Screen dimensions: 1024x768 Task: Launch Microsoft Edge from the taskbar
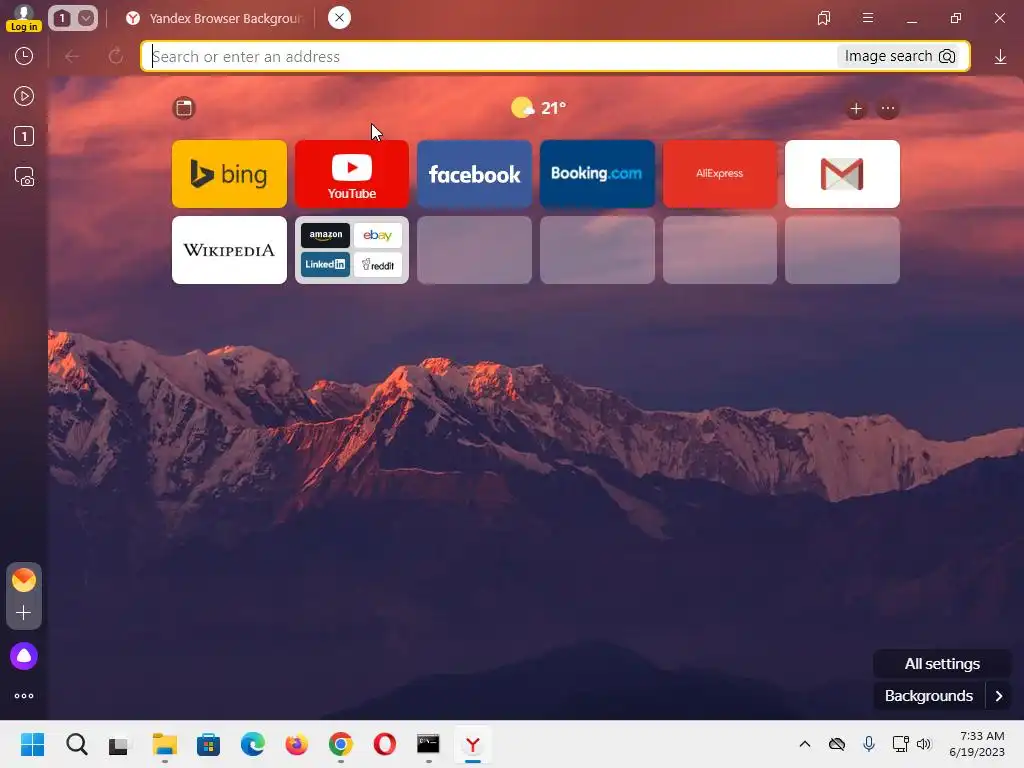pyautogui.click(x=253, y=744)
